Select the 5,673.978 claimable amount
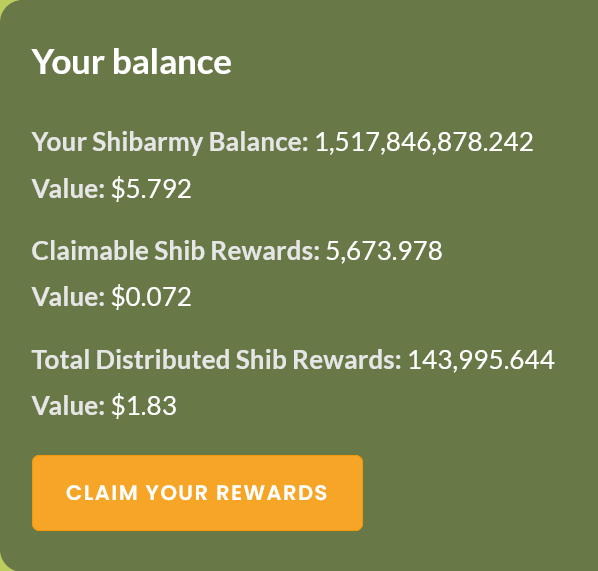Viewport: 598px width, 571px height. point(384,251)
